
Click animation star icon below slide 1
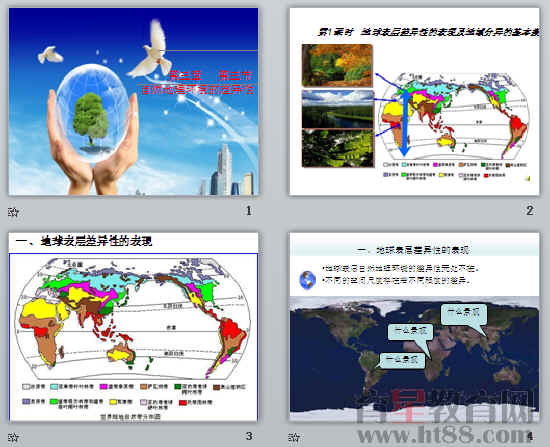point(13,212)
